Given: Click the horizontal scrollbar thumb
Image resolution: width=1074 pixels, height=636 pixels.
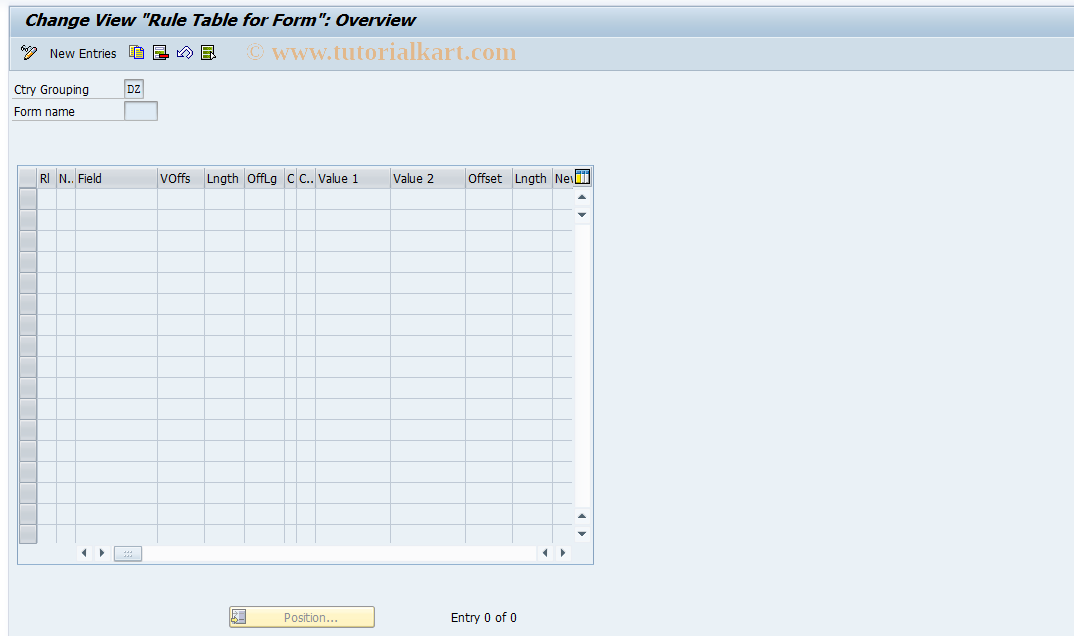Looking at the screenshot, I should [x=128, y=553].
